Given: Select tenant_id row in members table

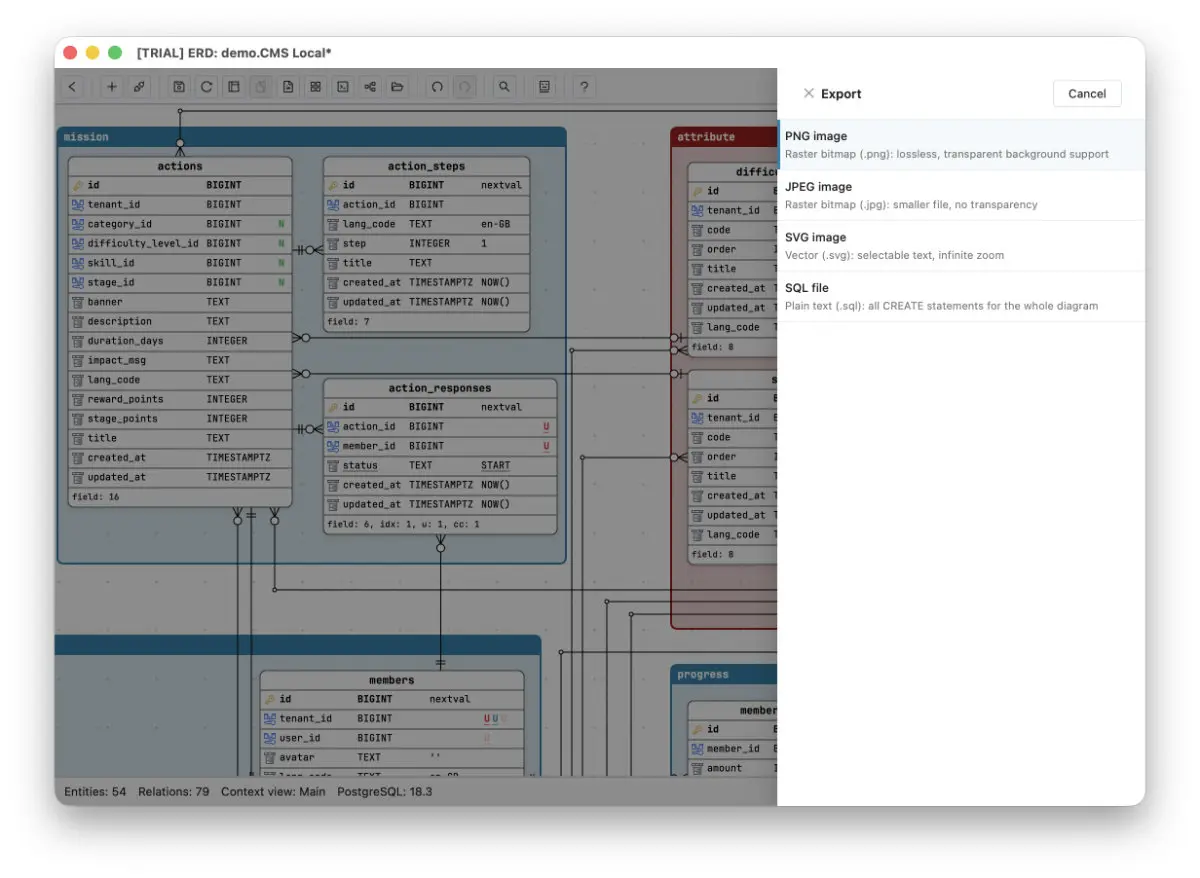Looking at the screenshot, I should (392, 718).
